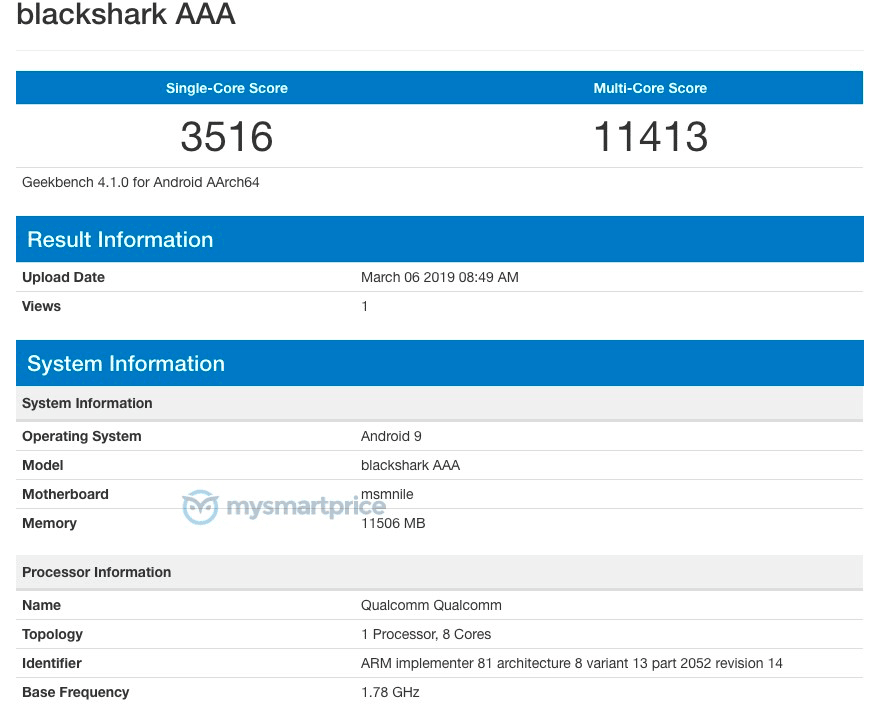Click the 11506 MB memory value
This screenshot has height=714, width=886.
(x=393, y=524)
